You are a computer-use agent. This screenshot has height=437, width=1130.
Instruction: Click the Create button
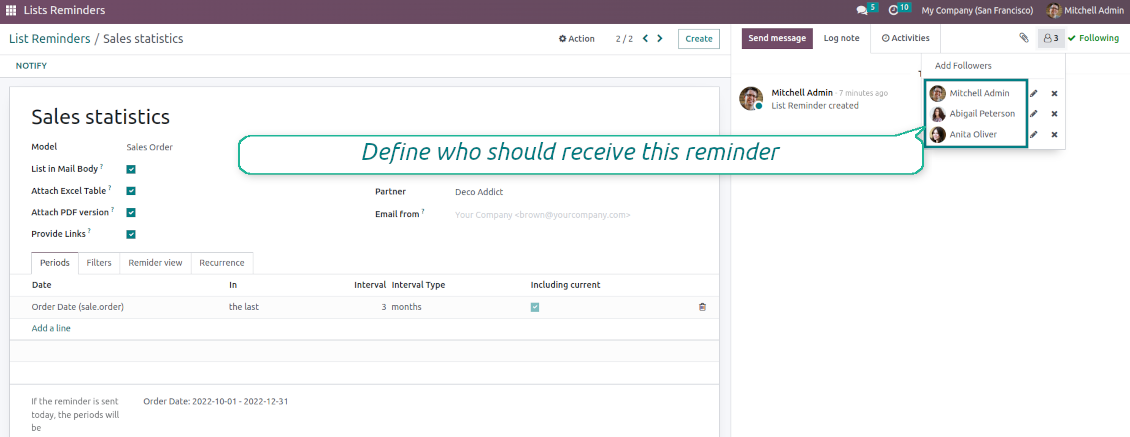click(x=698, y=39)
